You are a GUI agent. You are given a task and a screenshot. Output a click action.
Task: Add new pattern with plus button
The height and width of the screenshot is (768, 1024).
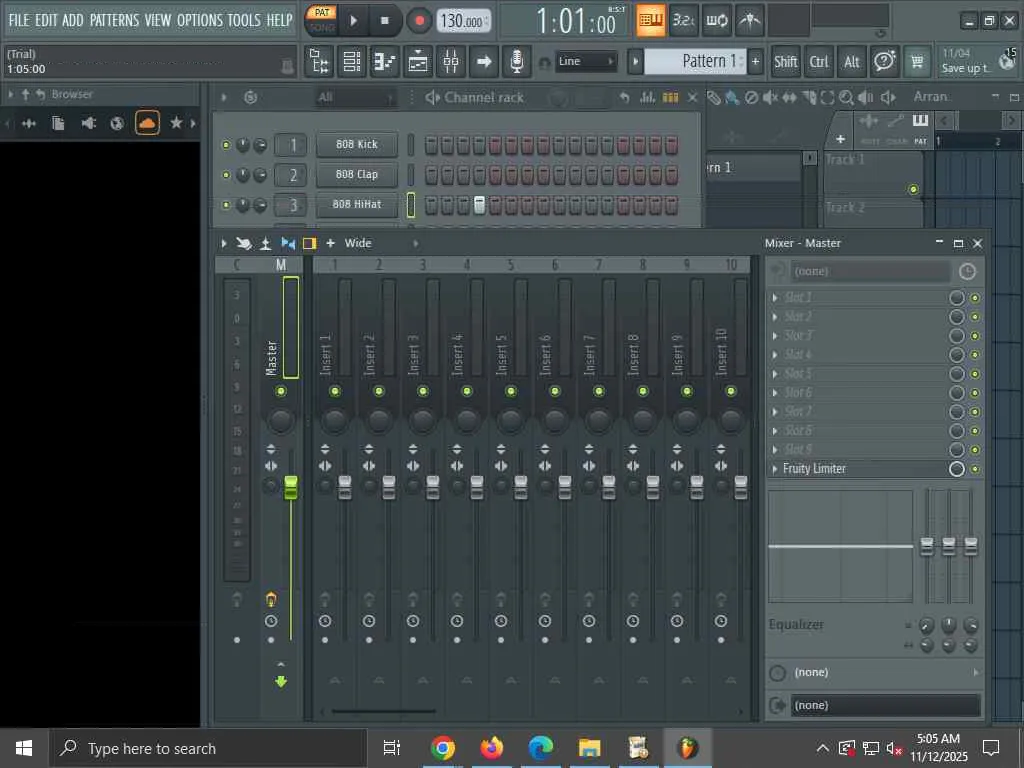pyautogui.click(x=756, y=61)
